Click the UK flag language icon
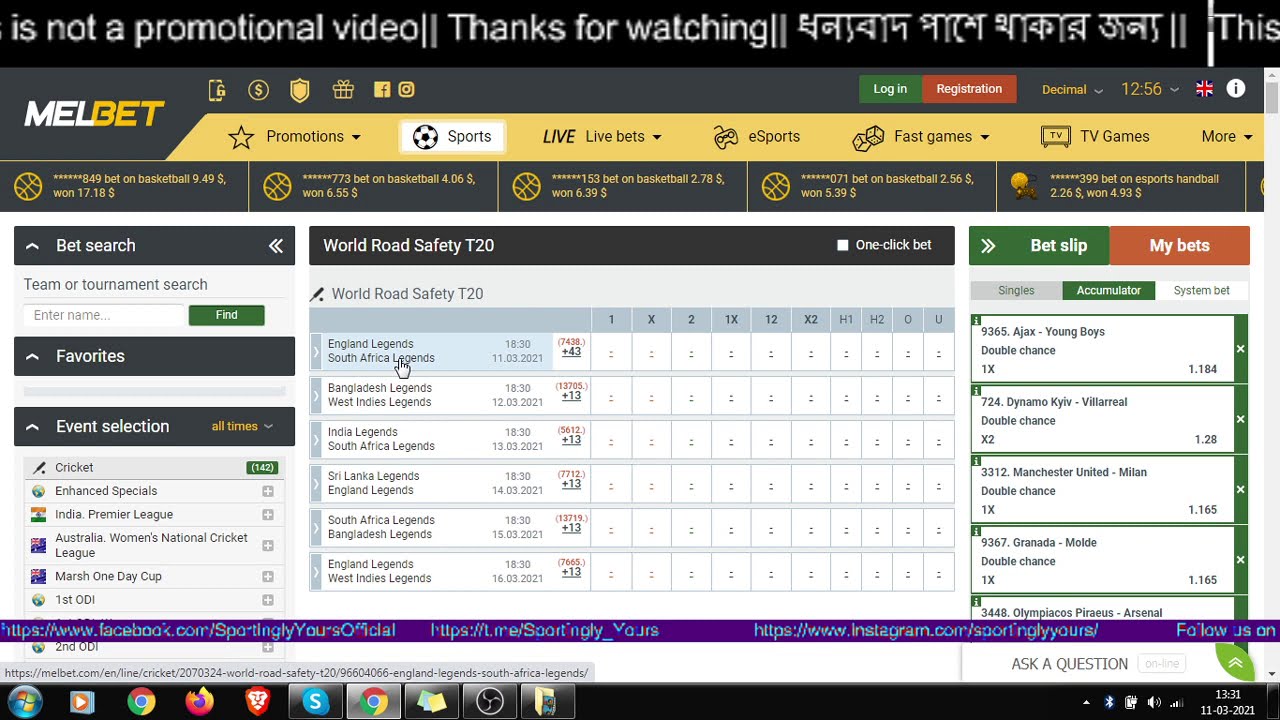Viewport: 1280px width, 720px height. [1204, 89]
